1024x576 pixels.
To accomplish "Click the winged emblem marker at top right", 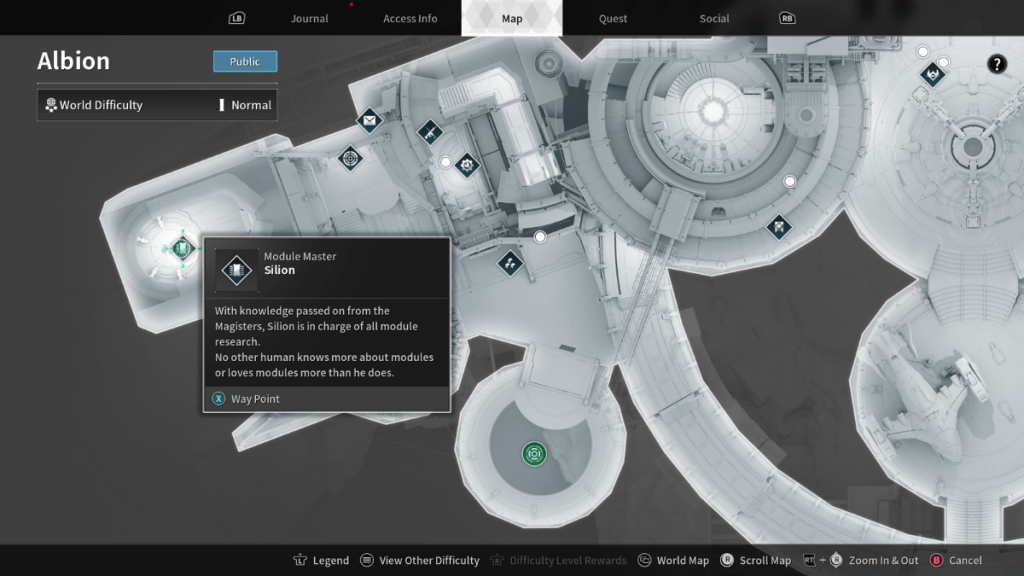I will (x=932, y=74).
